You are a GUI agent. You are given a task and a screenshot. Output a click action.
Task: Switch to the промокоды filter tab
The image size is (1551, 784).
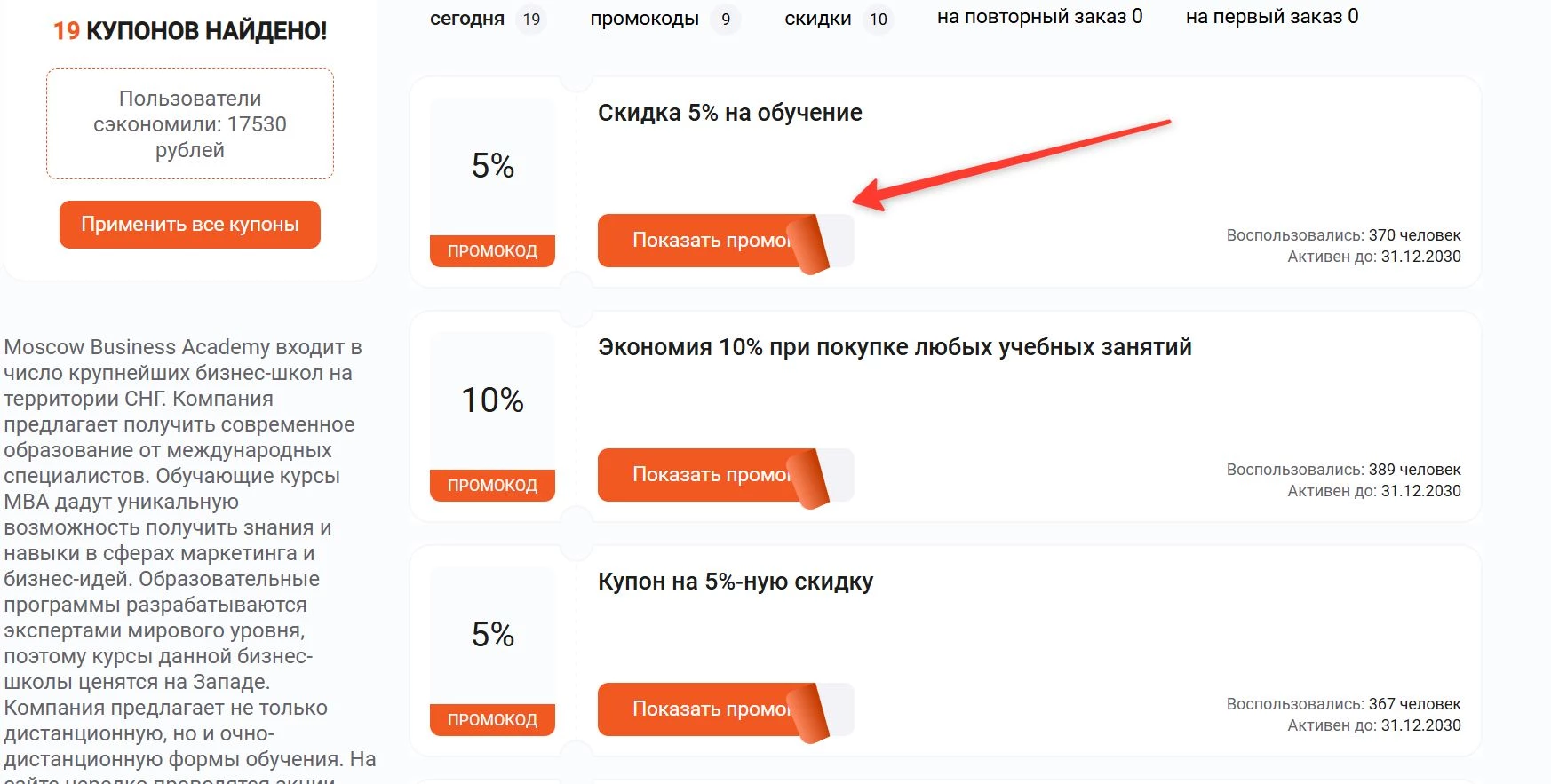[x=644, y=18]
